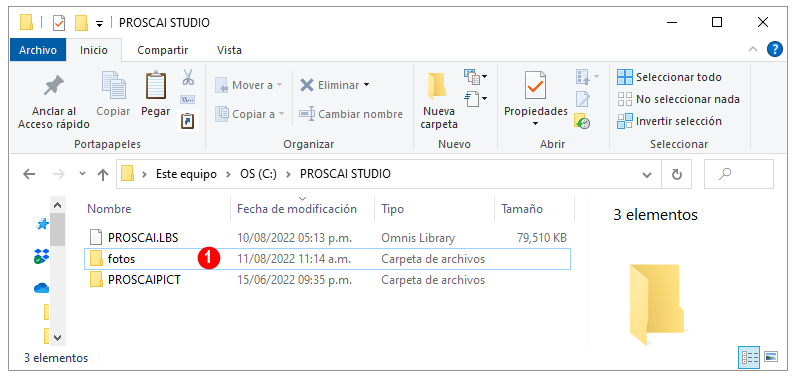Switch to the Vista tab

[x=229, y=50]
